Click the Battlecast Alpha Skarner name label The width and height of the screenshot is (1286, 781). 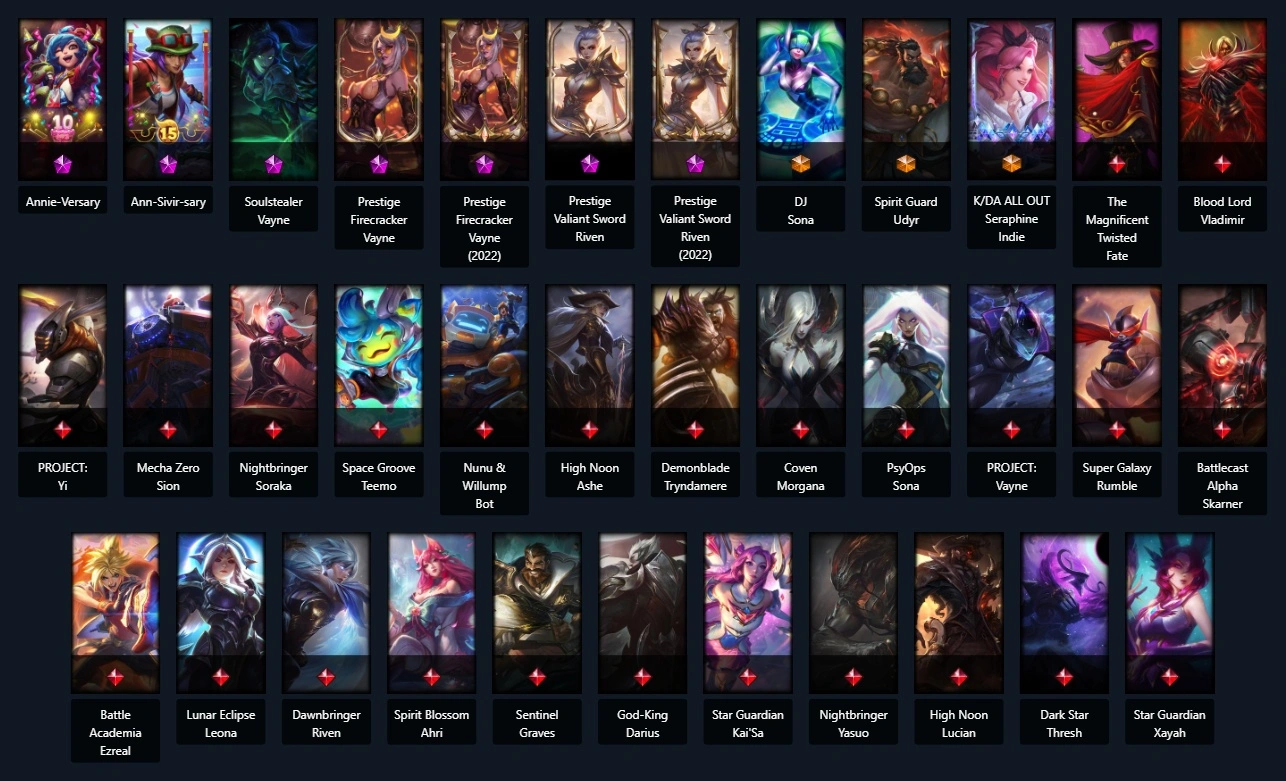coord(1222,485)
